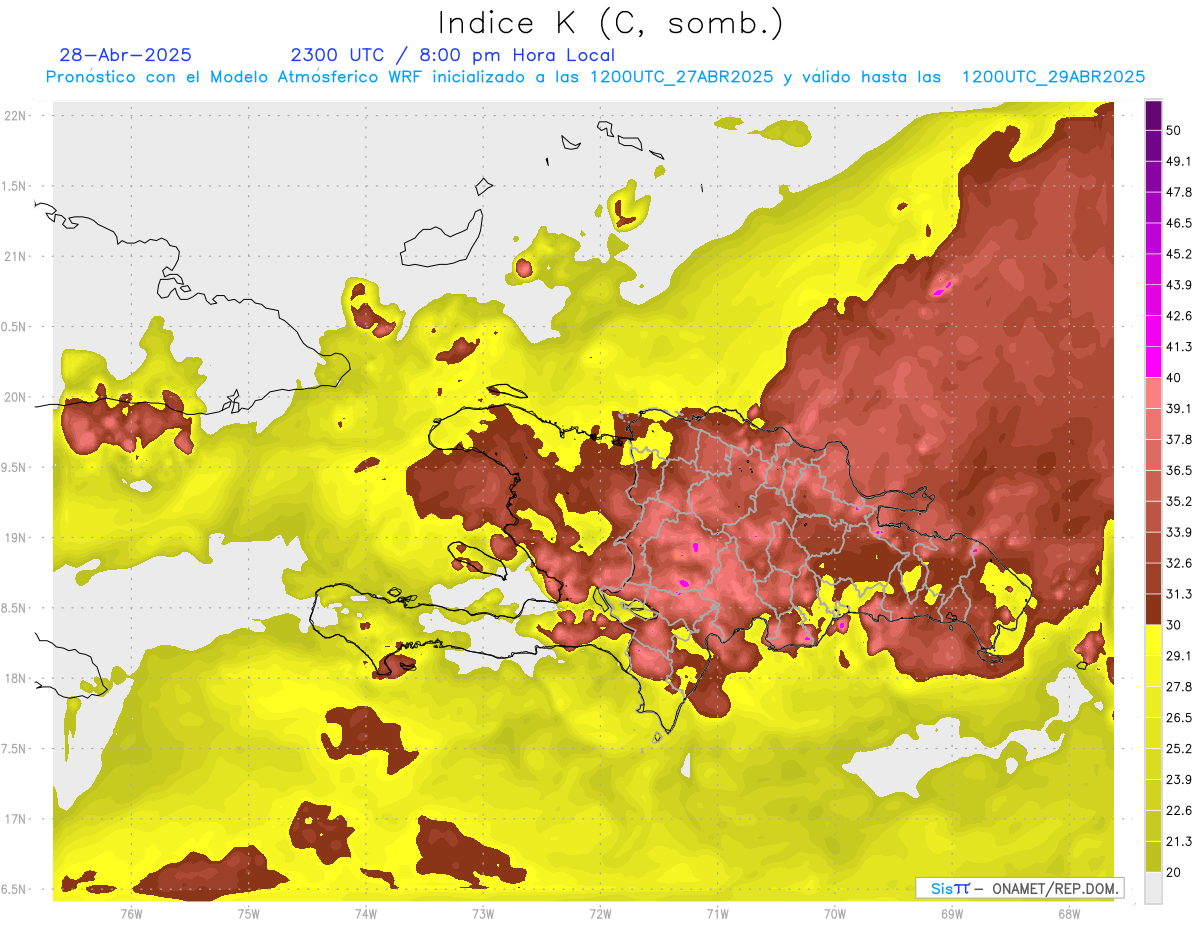Select the date text '28-Abr-2025'
Image resolution: width=1200 pixels, height=927 pixels.
click(x=126, y=55)
